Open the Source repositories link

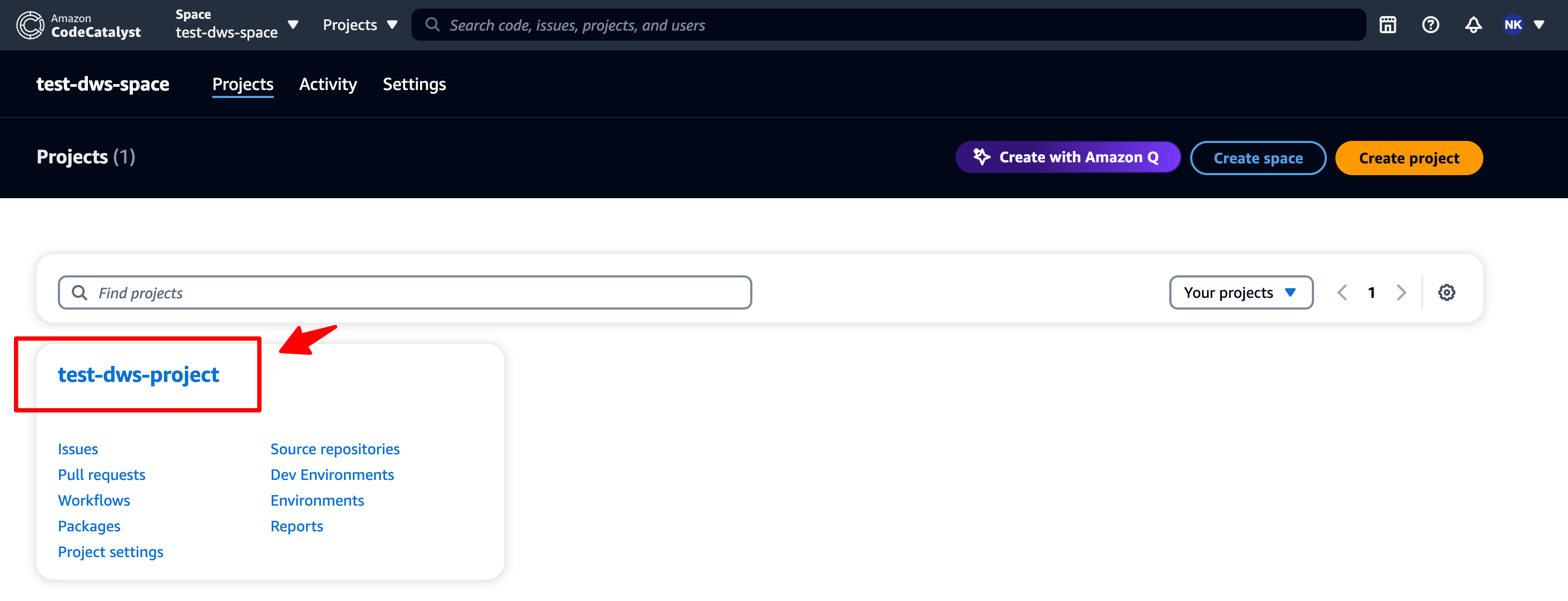tap(335, 449)
